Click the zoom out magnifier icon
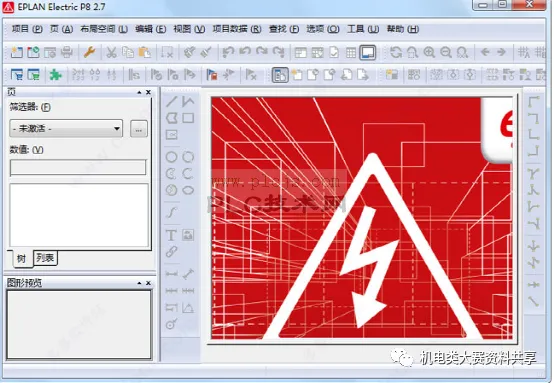 point(446,53)
